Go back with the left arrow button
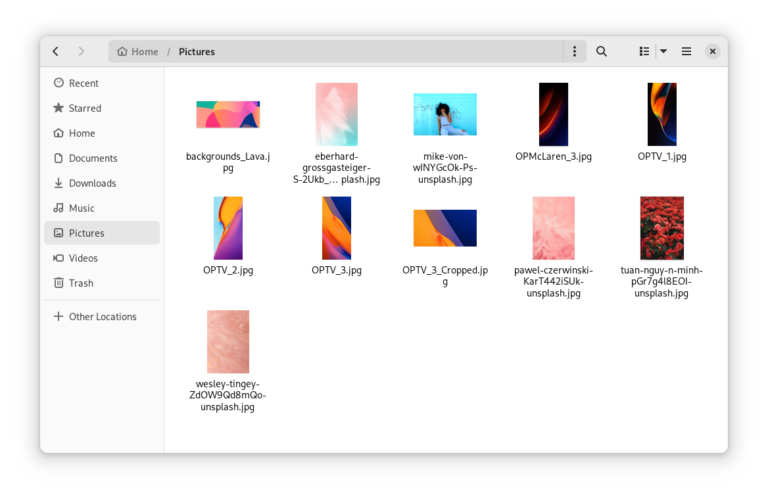 coord(56,51)
